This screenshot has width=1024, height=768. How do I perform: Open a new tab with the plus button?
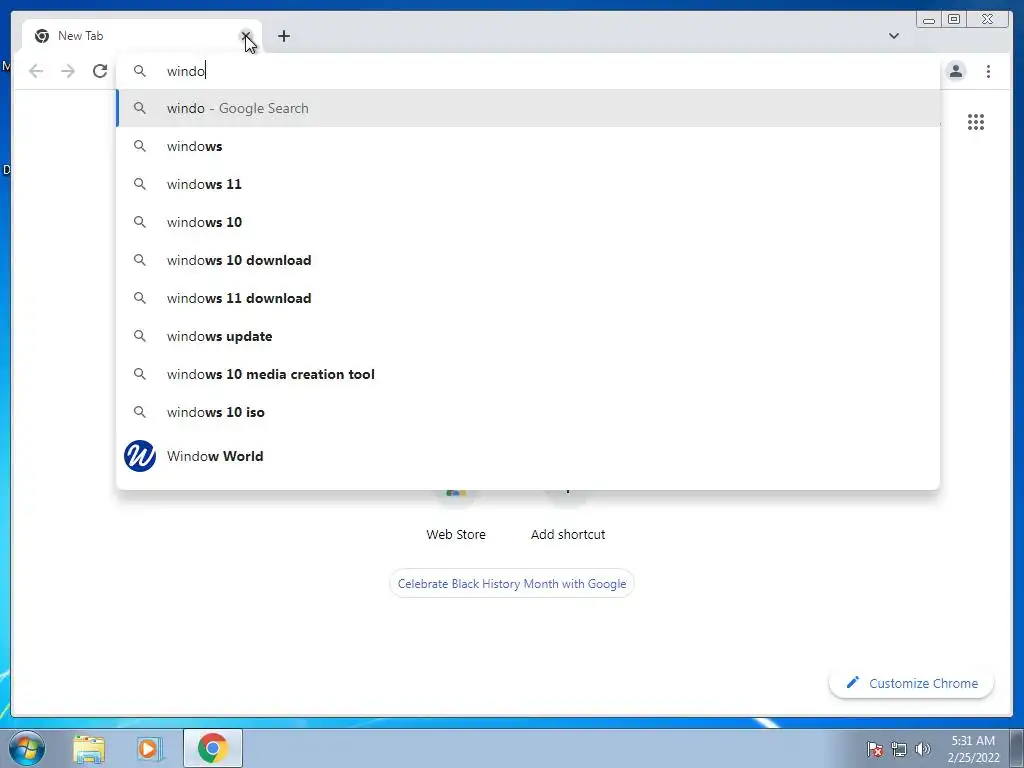tap(283, 36)
